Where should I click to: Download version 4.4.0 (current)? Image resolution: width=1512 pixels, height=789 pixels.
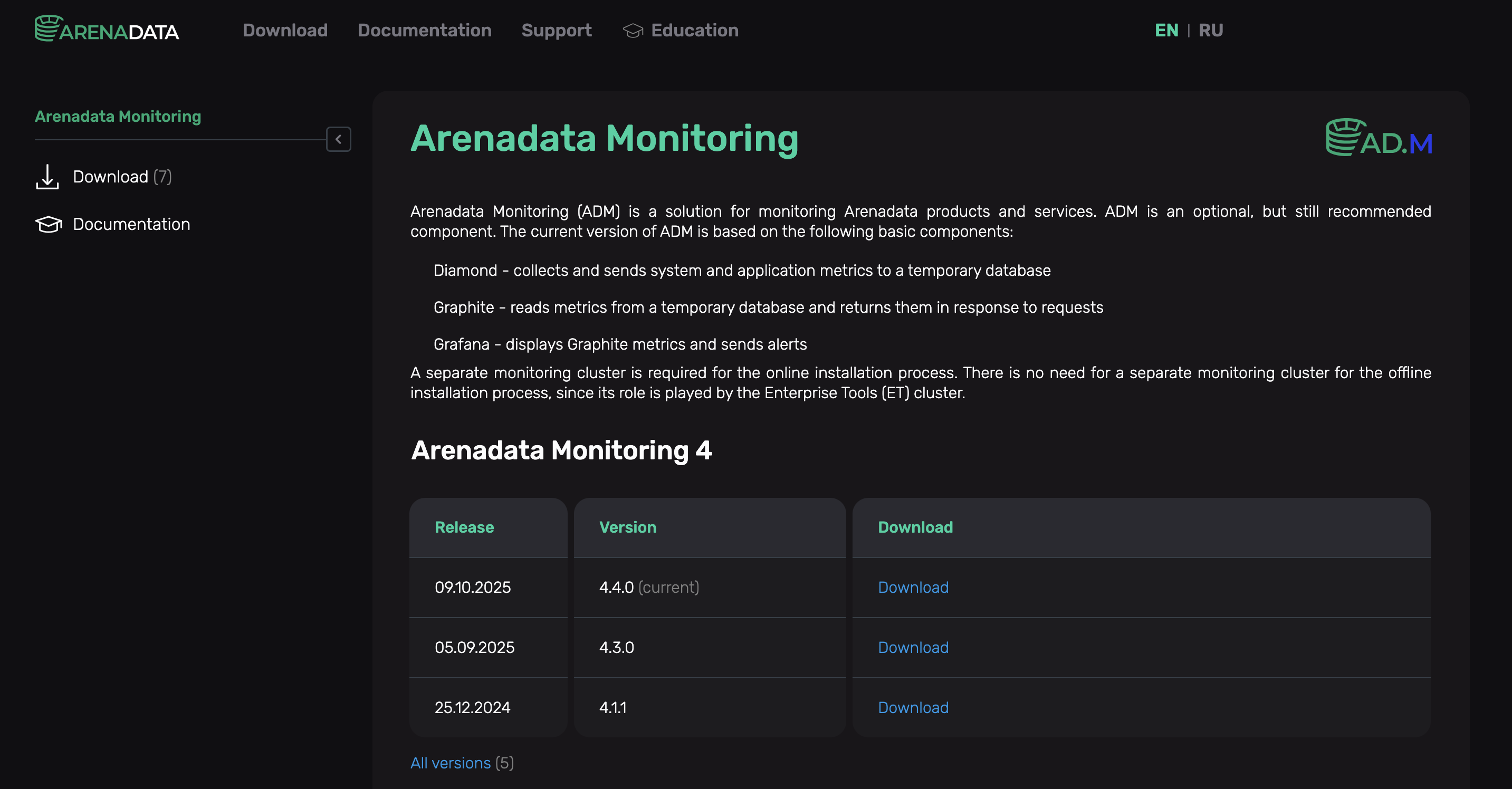click(x=913, y=587)
